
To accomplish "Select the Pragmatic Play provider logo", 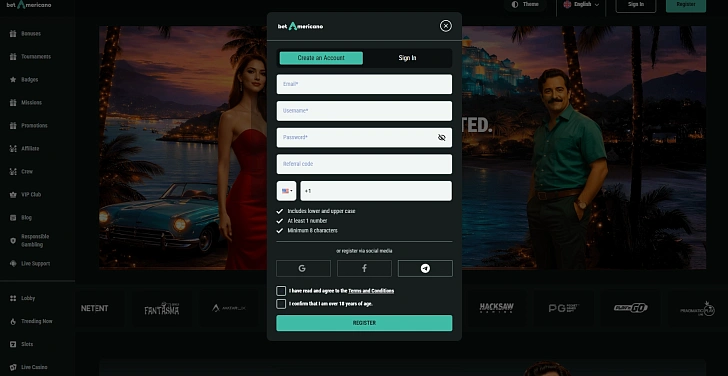I will click(697, 309).
